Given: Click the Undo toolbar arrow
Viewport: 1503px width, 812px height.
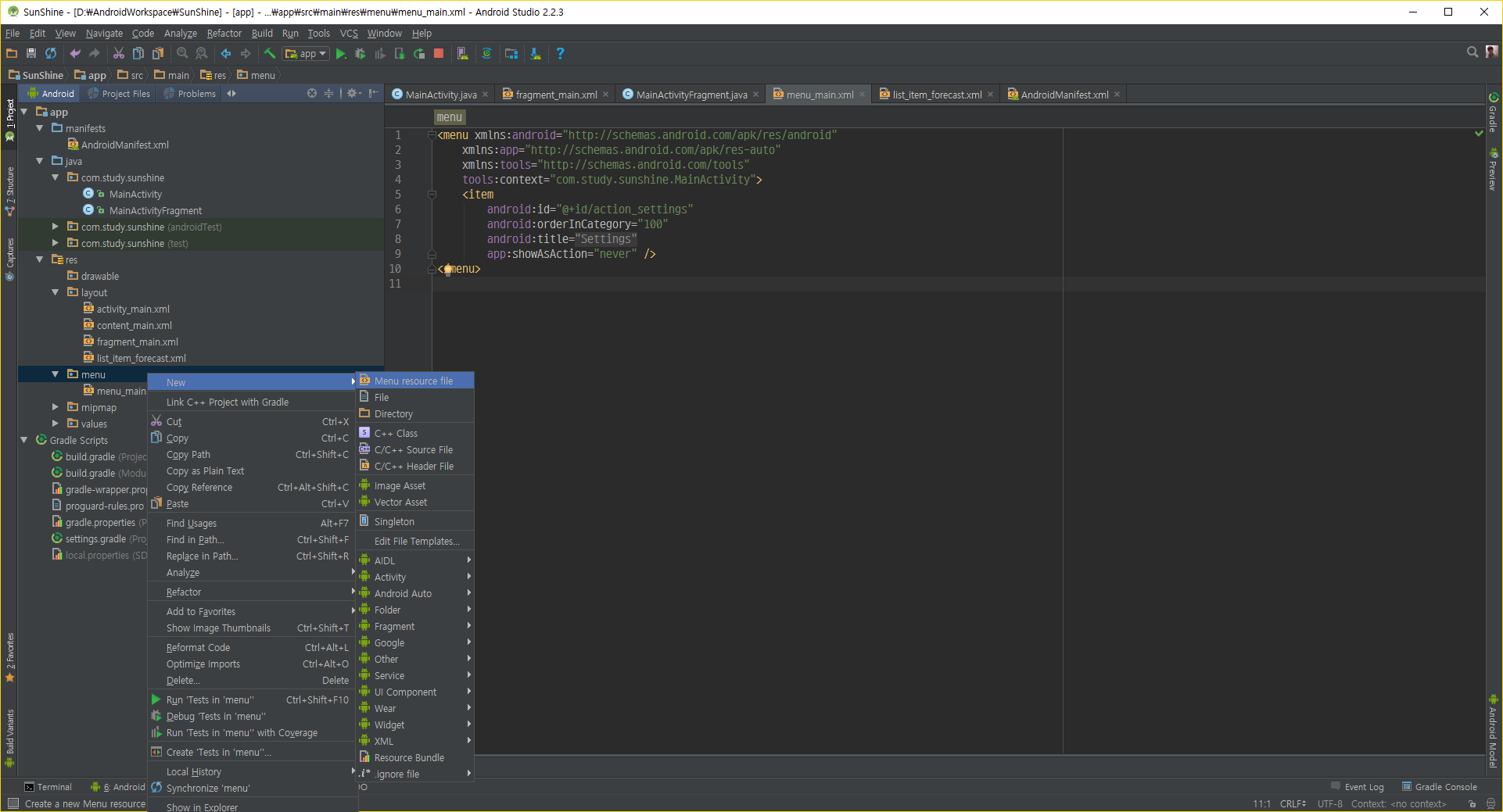Looking at the screenshot, I should [75, 53].
